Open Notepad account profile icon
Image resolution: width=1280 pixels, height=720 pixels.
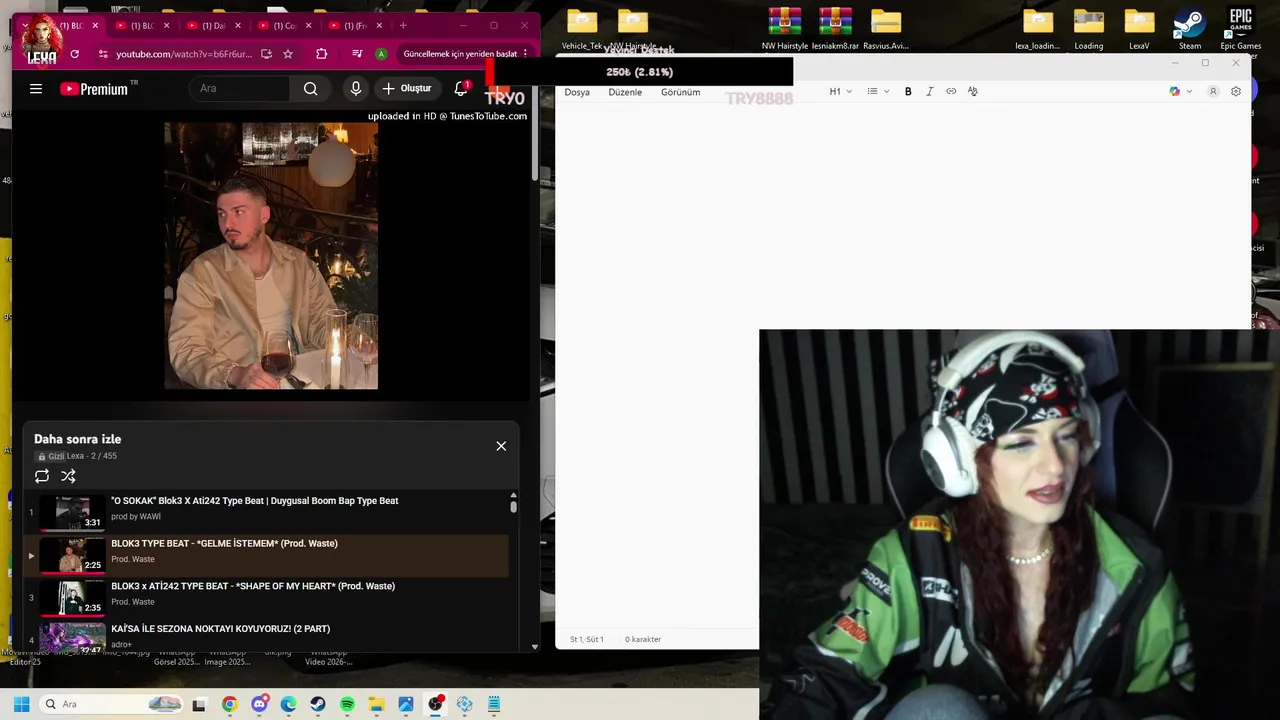coord(1213,91)
